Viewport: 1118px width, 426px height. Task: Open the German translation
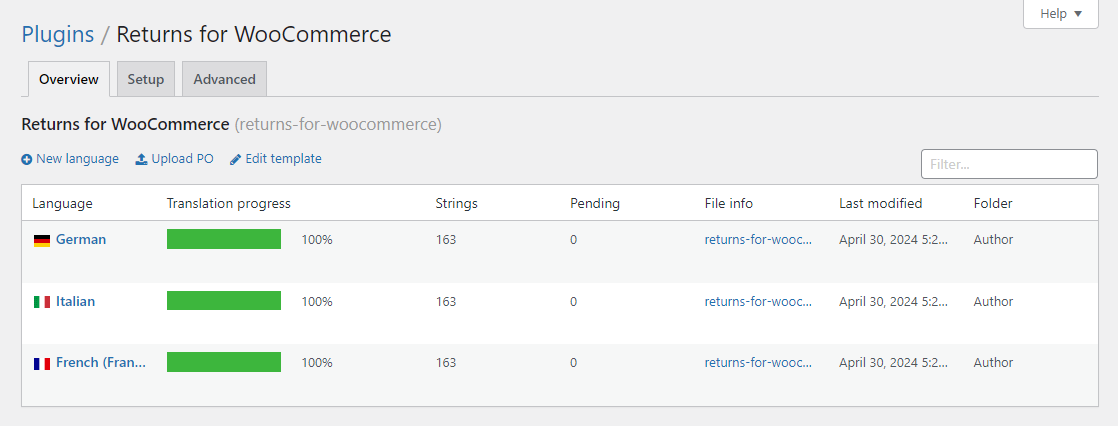click(x=81, y=240)
